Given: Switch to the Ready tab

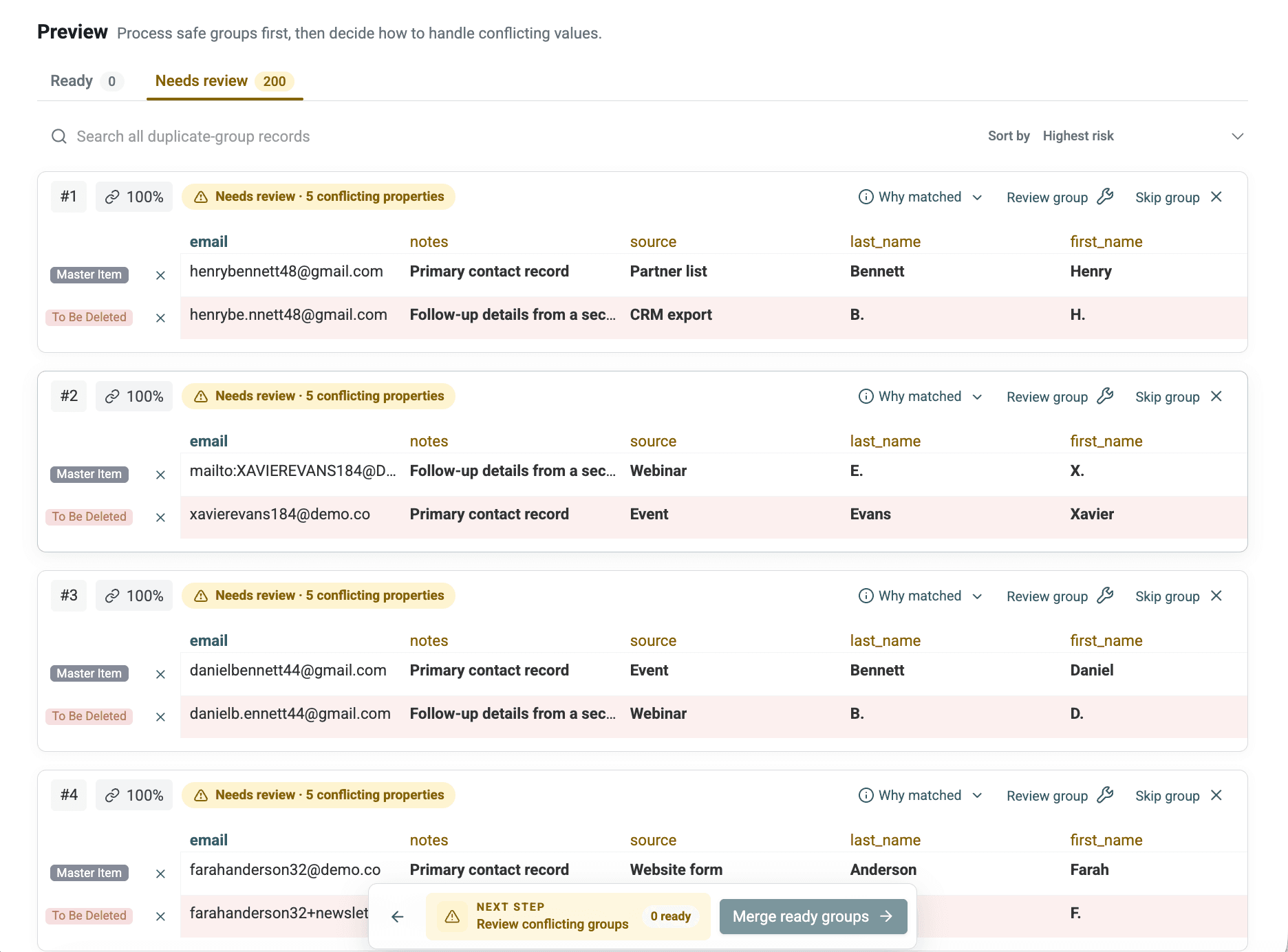Looking at the screenshot, I should click(x=86, y=81).
